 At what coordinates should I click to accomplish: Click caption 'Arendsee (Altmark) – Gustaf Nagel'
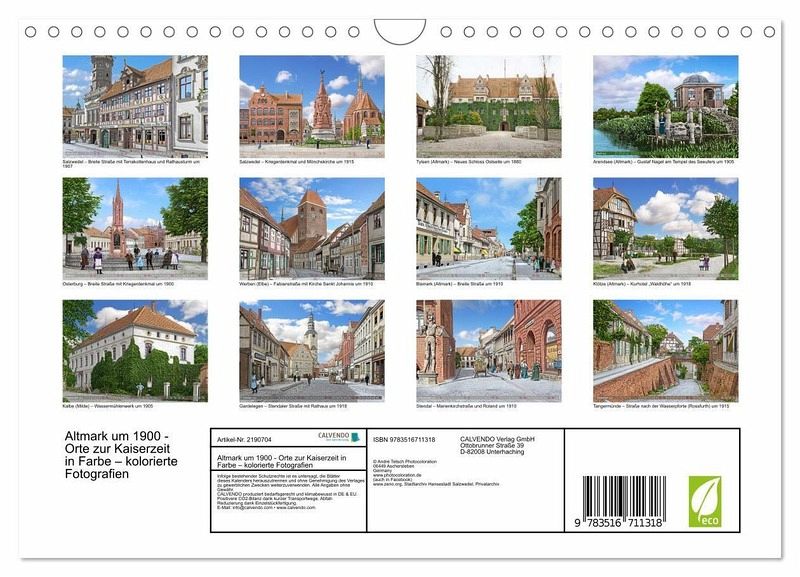click(x=630, y=162)
